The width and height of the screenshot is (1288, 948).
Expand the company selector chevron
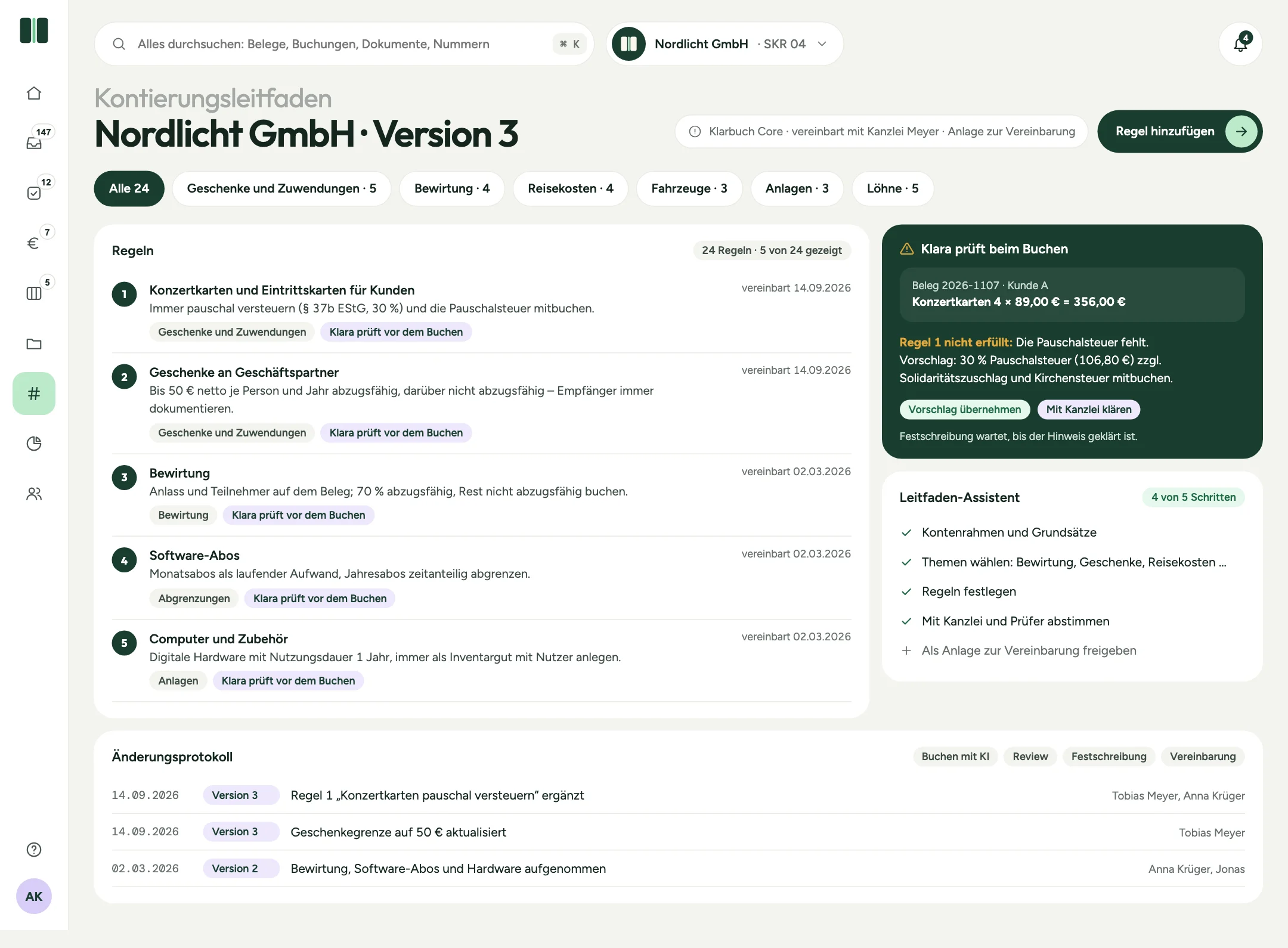coord(822,44)
